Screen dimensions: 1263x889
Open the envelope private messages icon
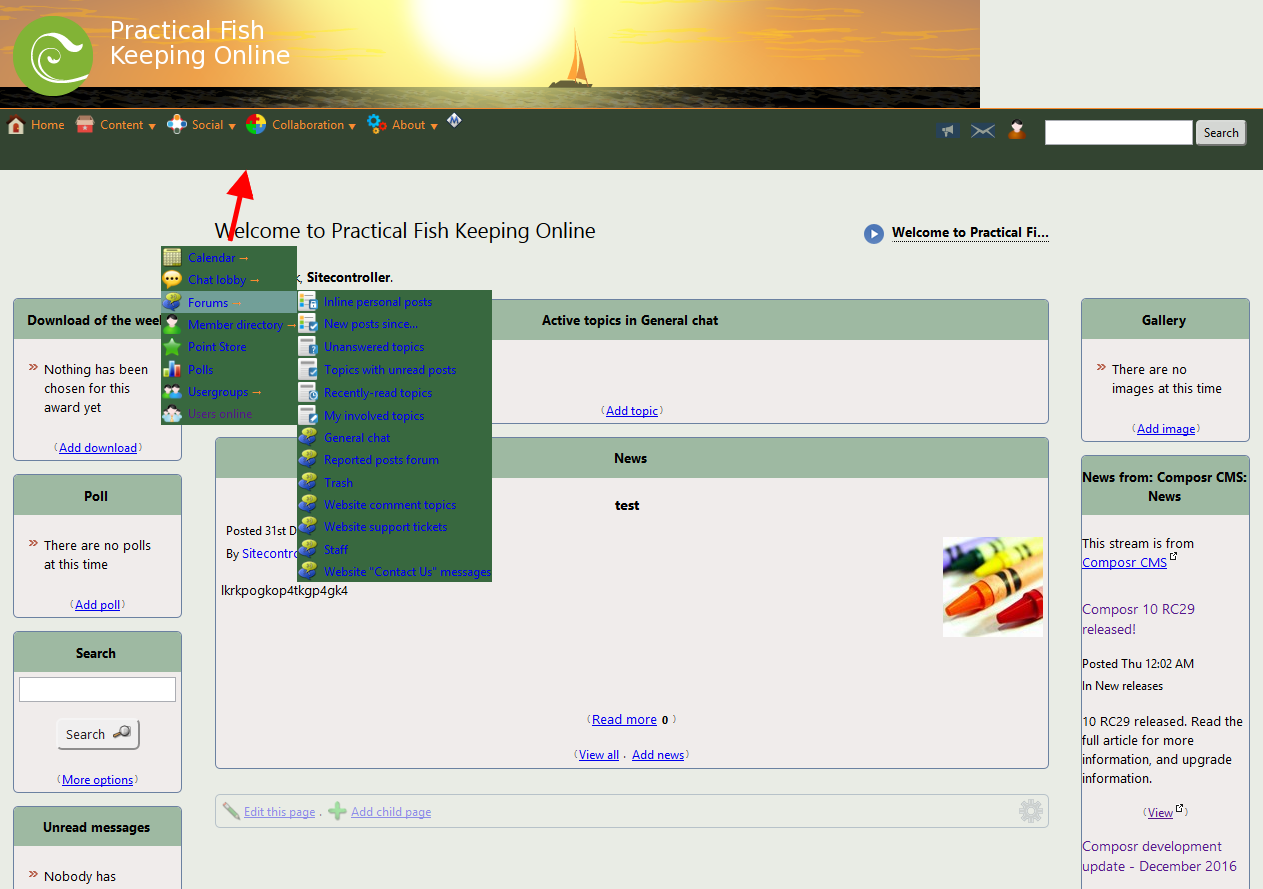(982, 131)
